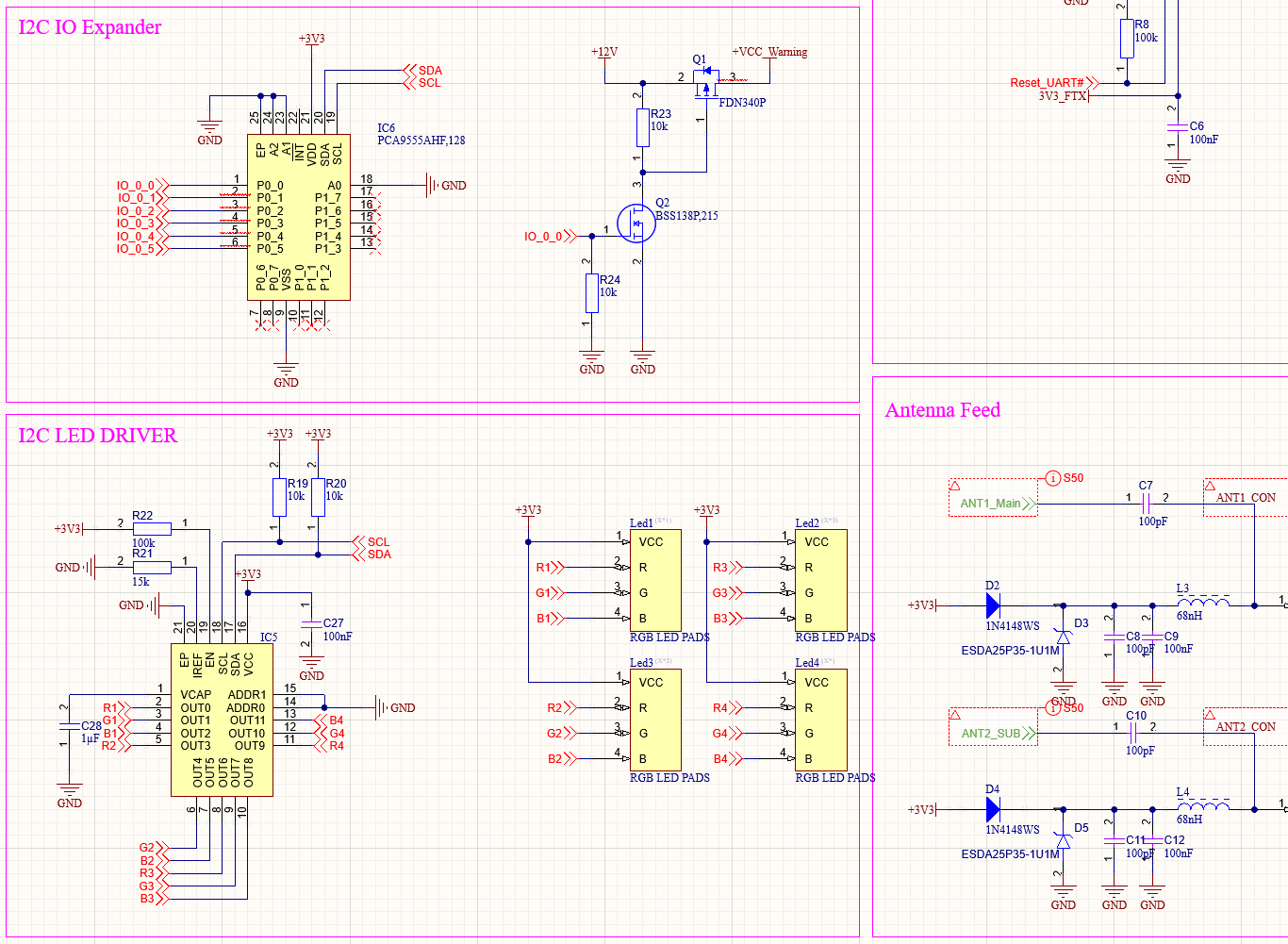Select capacitor C6 100nF symbol
1288x944 pixels.
[1177, 126]
